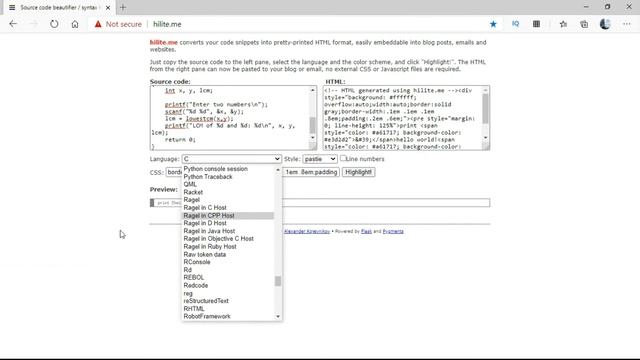Open the Alexander Kojevnikov link
The height and width of the screenshot is (360, 640).
point(307,231)
